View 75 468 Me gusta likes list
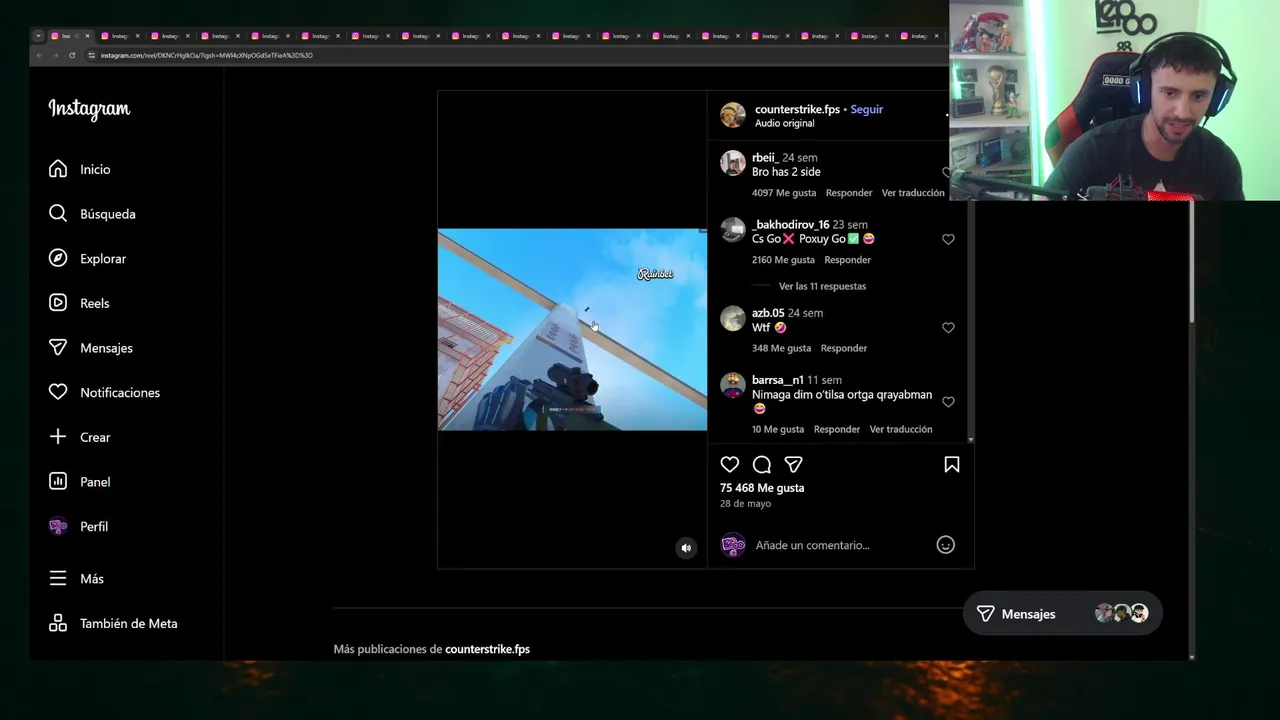The height and width of the screenshot is (720, 1280). pyautogui.click(x=762, y=488)
